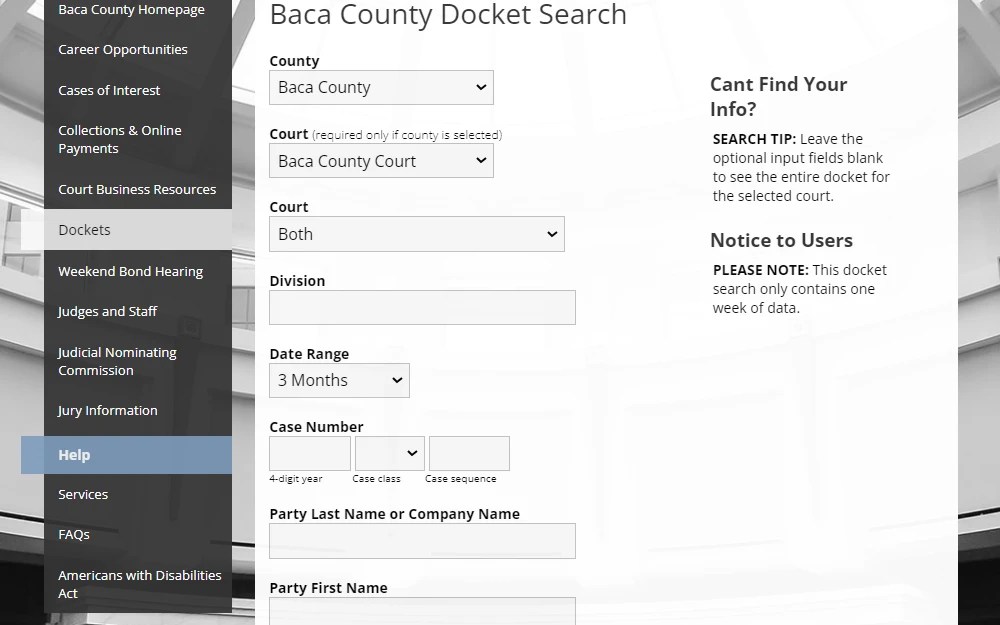This screenshot has width=1000, height=625.
Task: Expand the Baca County Court dropdown
Action: point(381,161)
